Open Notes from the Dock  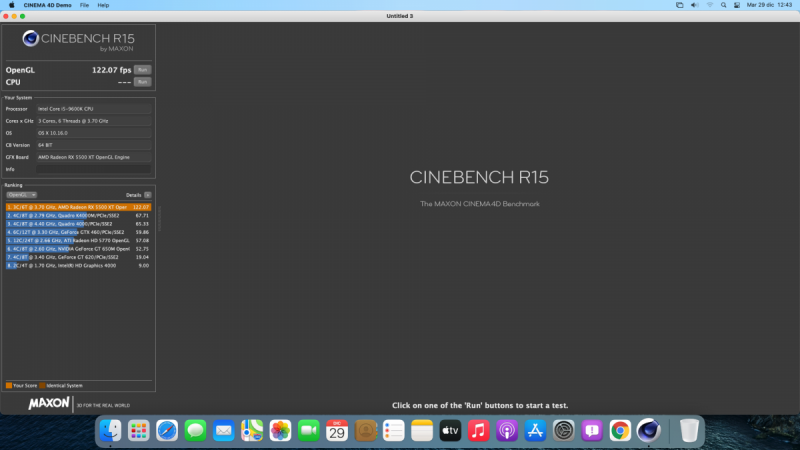(x=422, y=431)
